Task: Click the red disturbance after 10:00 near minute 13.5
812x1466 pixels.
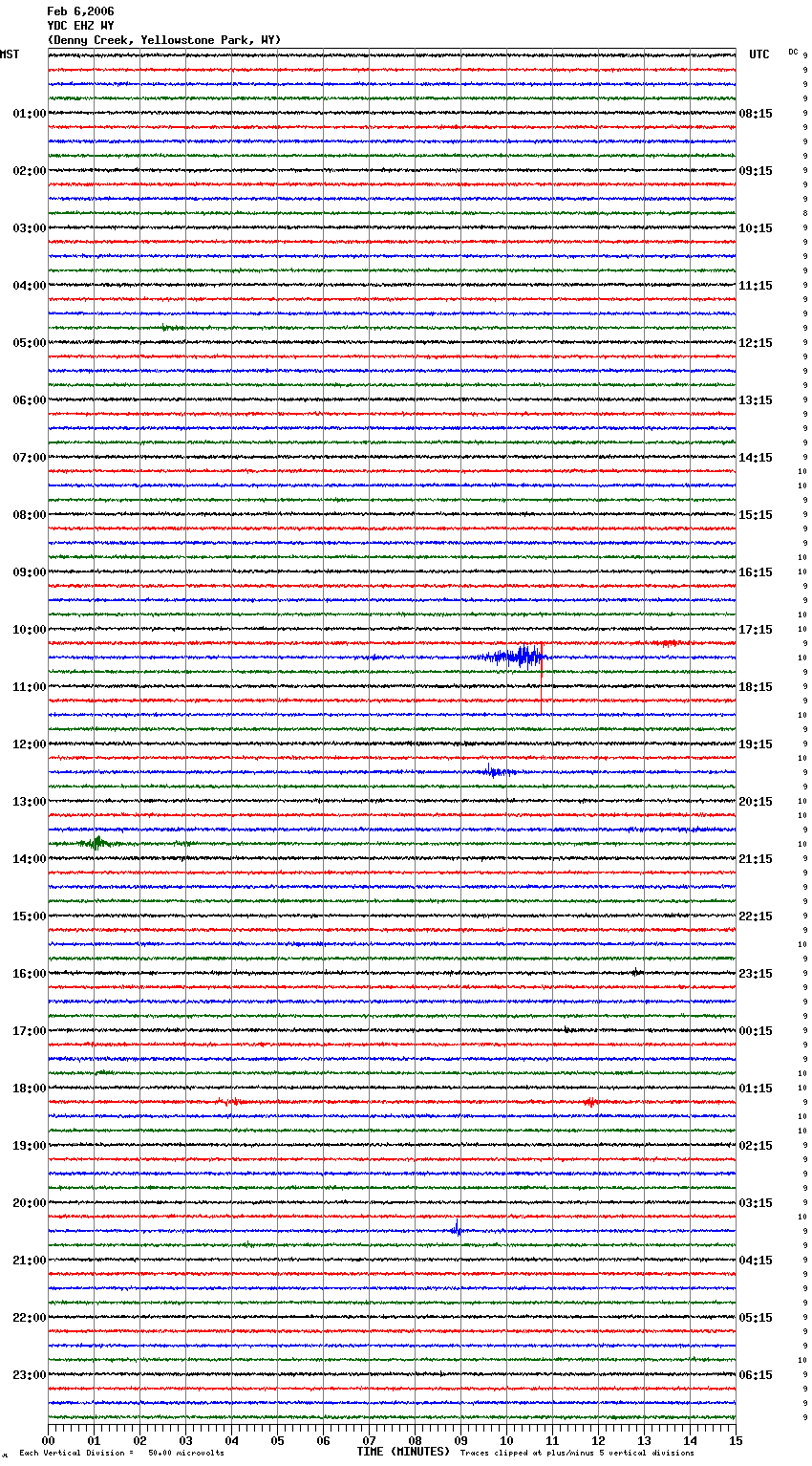Action: coord(668,643)
